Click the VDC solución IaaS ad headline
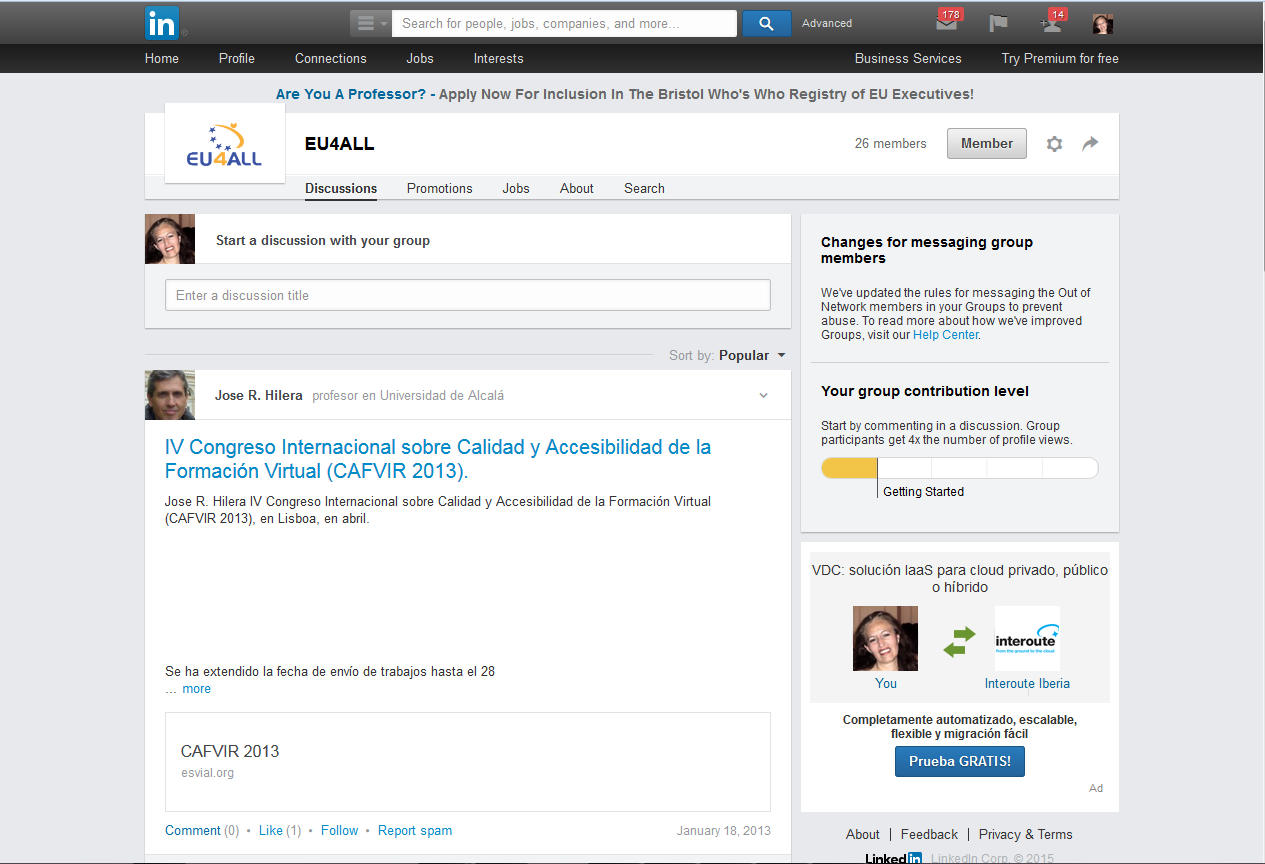 click(960, 579)
